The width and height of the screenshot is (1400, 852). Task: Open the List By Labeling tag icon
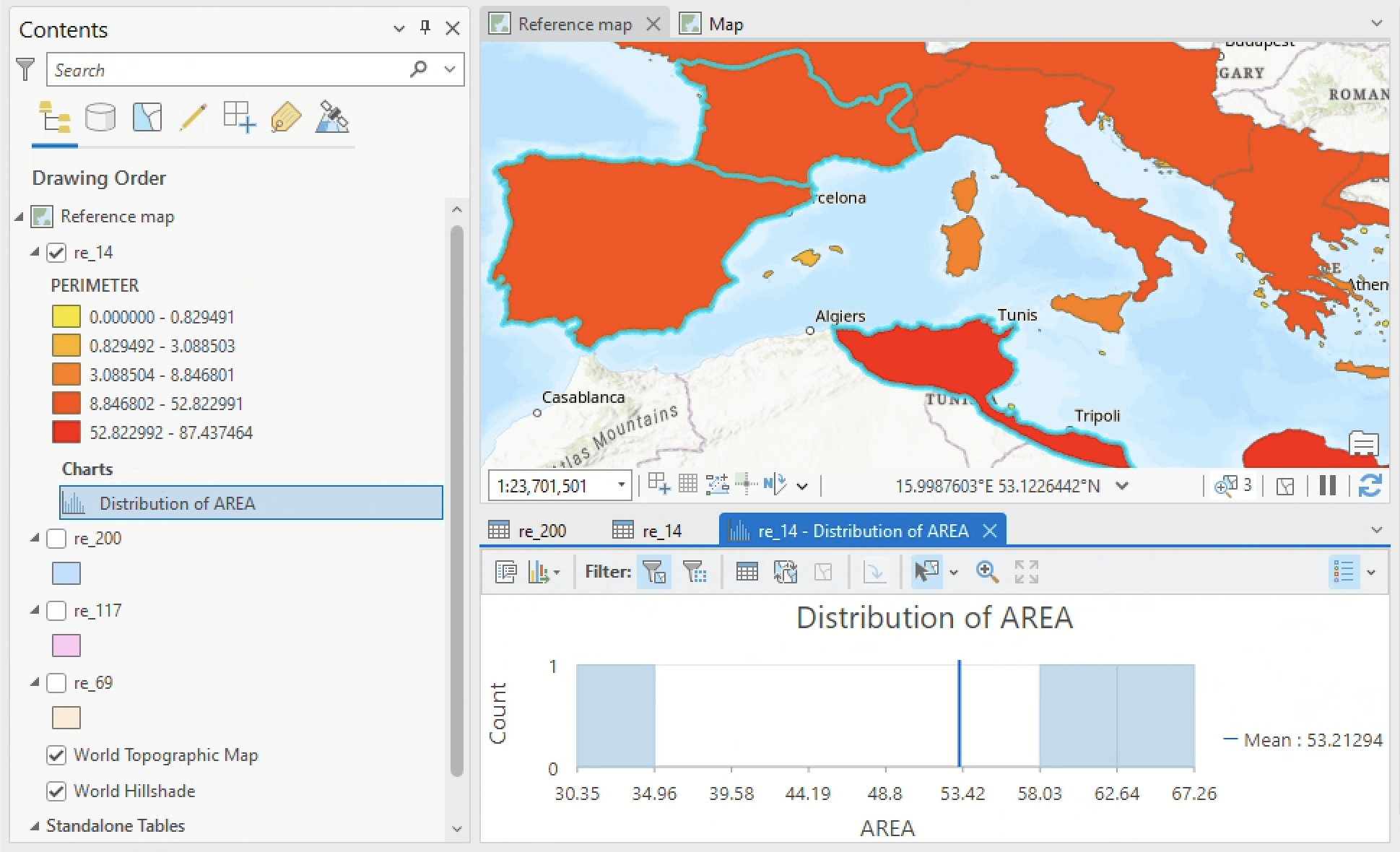pos(286,117)
